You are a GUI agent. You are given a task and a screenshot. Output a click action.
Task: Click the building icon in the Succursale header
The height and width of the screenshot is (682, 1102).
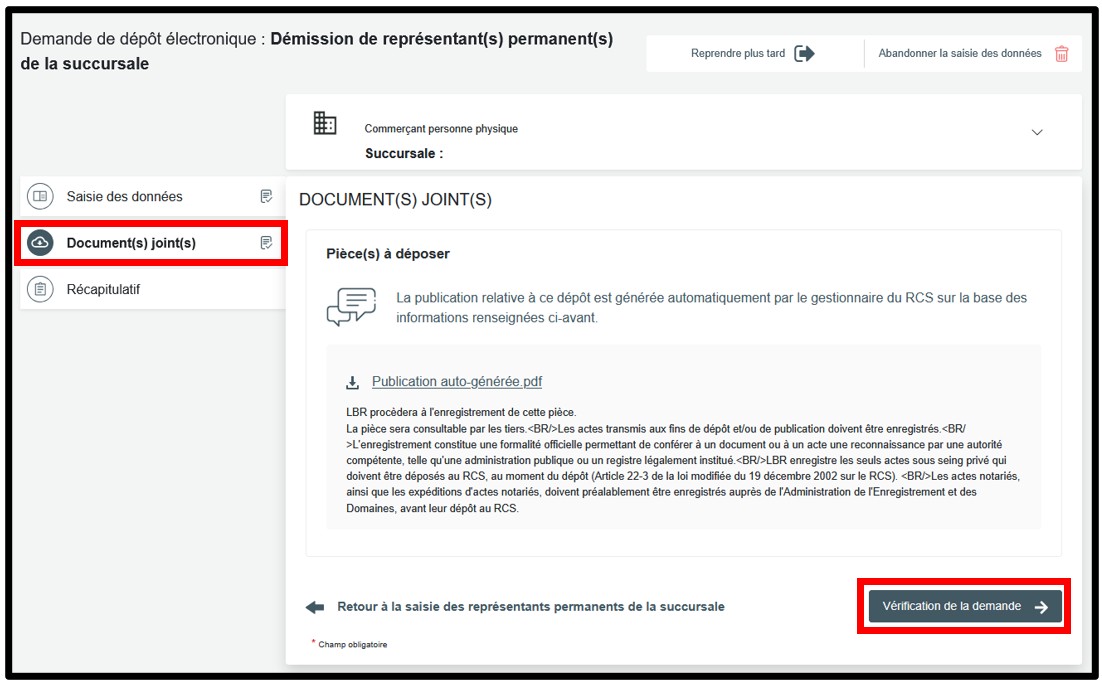325,124
